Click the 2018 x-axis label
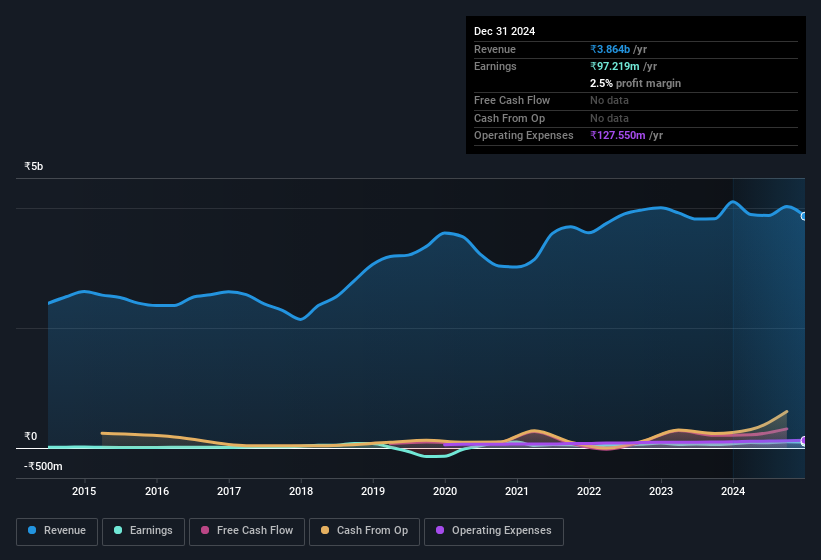Image resolution: width=821 pixels, height=560 pixels. [301, 491]
